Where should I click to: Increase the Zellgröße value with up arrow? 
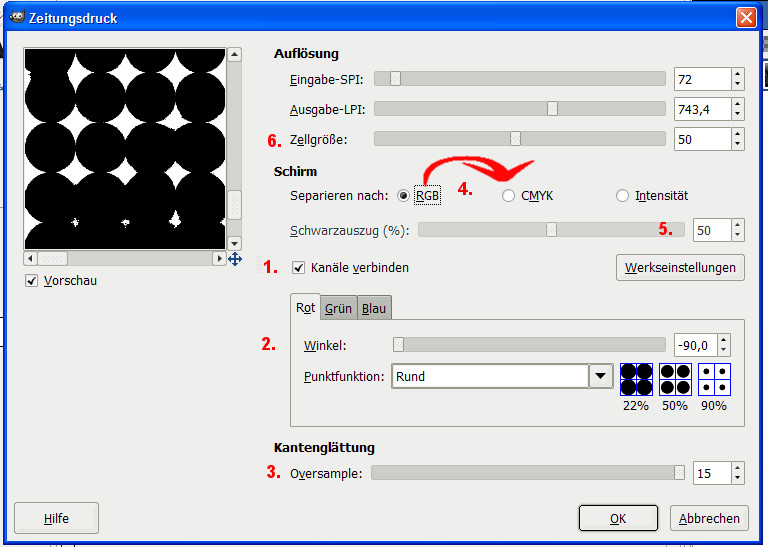pyautogui.click(x=737, y=134)
